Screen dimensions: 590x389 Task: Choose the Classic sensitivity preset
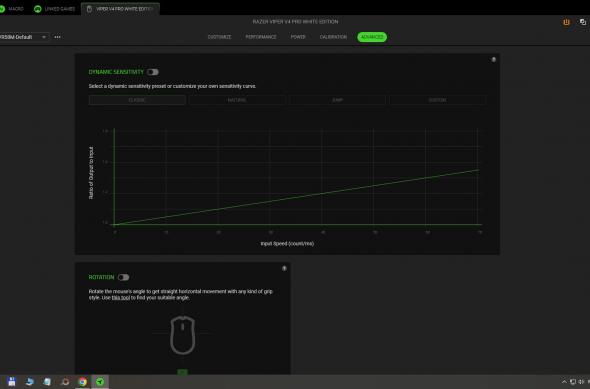(x=137, y=100)
